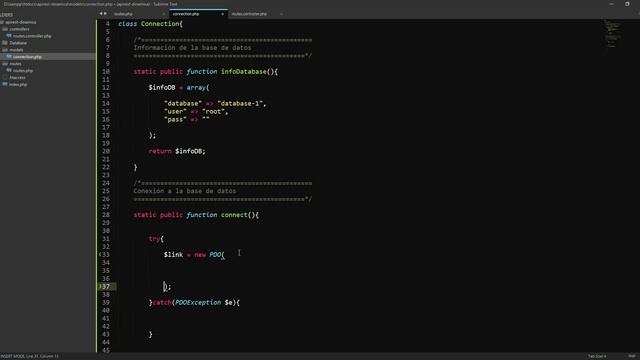Close the routes.php tab
Screen dimensions: 640x360
[164, 14]
